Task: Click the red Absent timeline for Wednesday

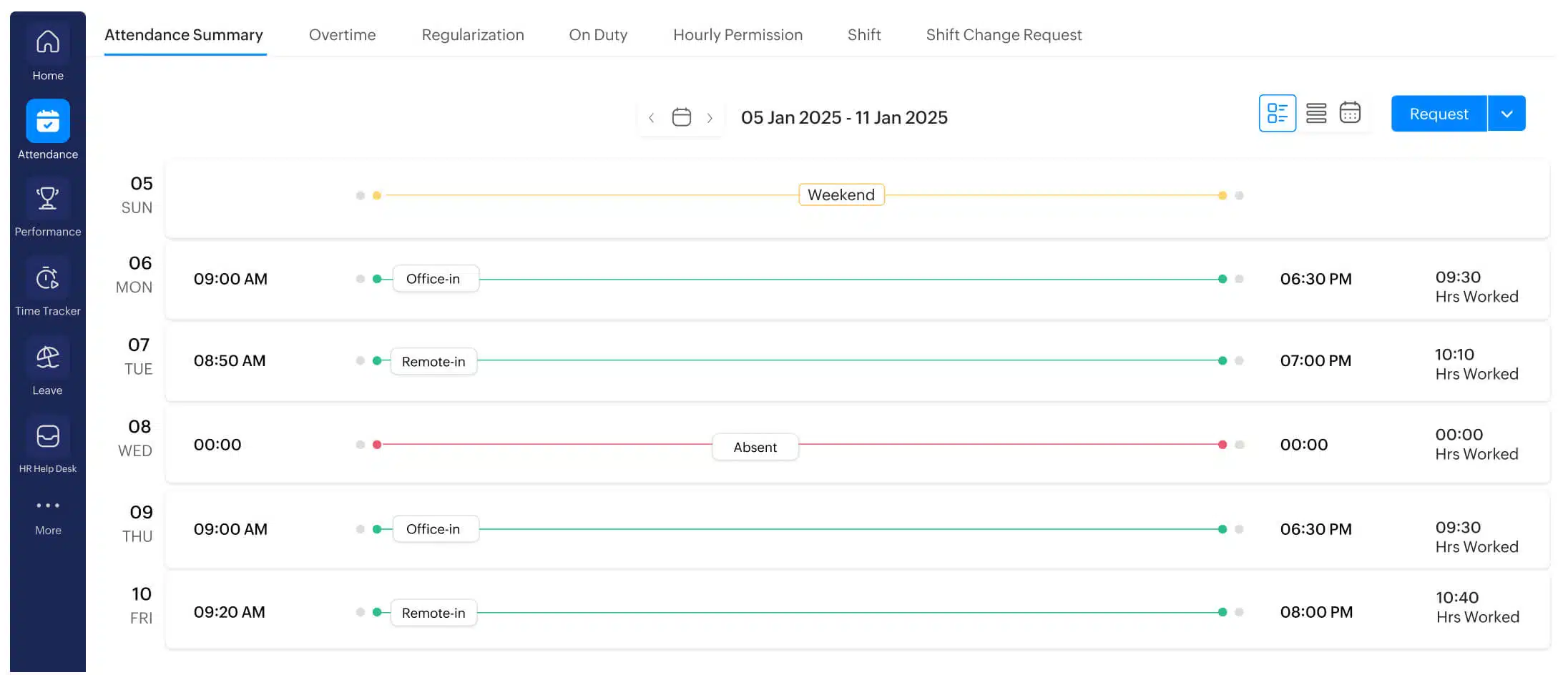Action: coord(755,446)
